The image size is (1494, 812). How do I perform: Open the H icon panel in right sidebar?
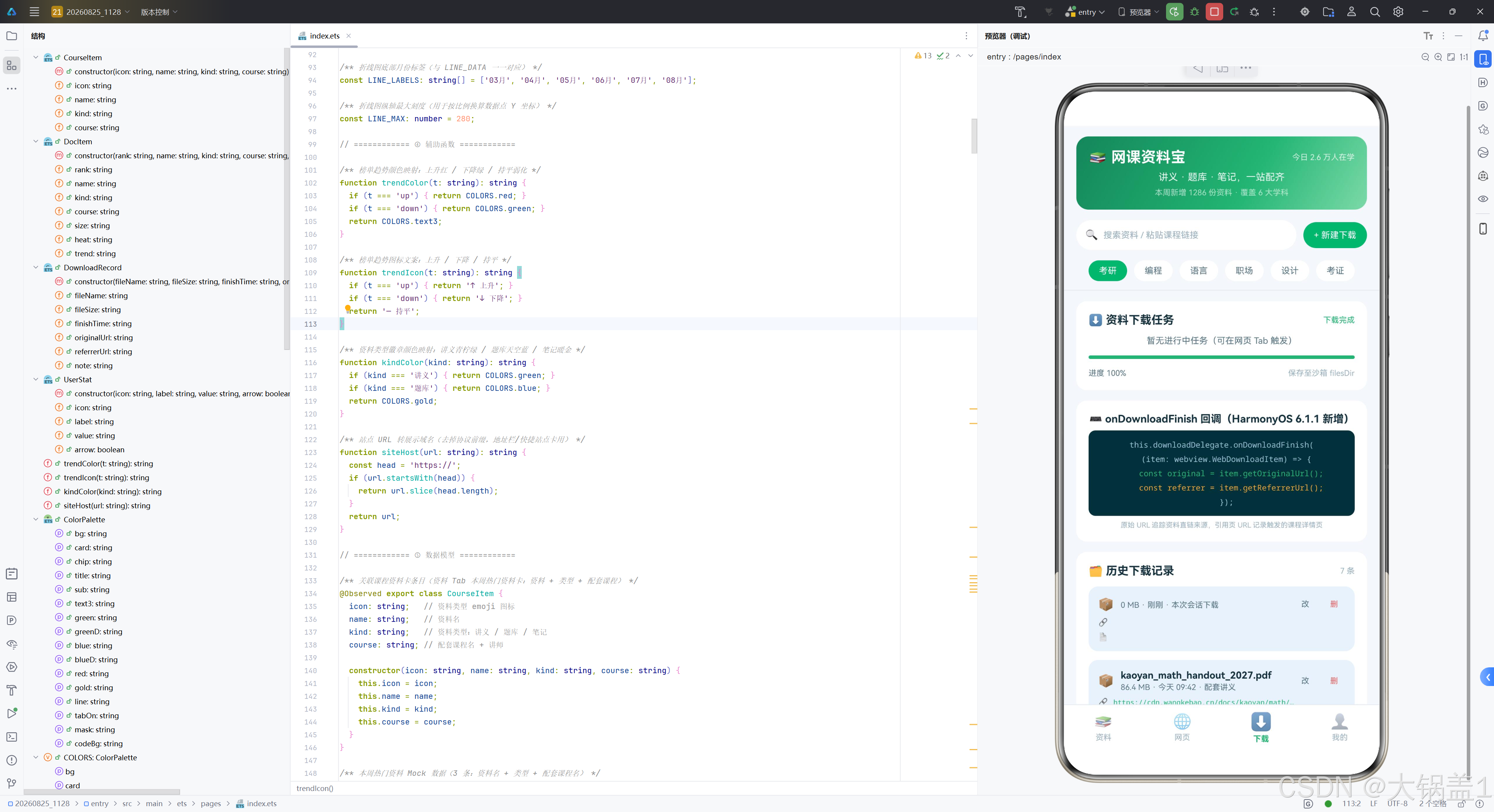pos(1483,82)
